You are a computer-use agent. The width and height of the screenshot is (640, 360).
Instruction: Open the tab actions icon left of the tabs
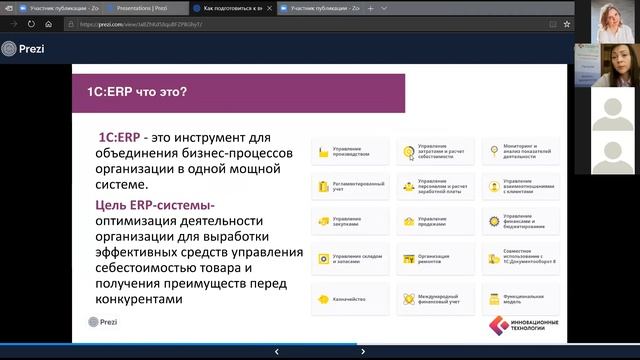pyautogui.click(x=9, y=8)
